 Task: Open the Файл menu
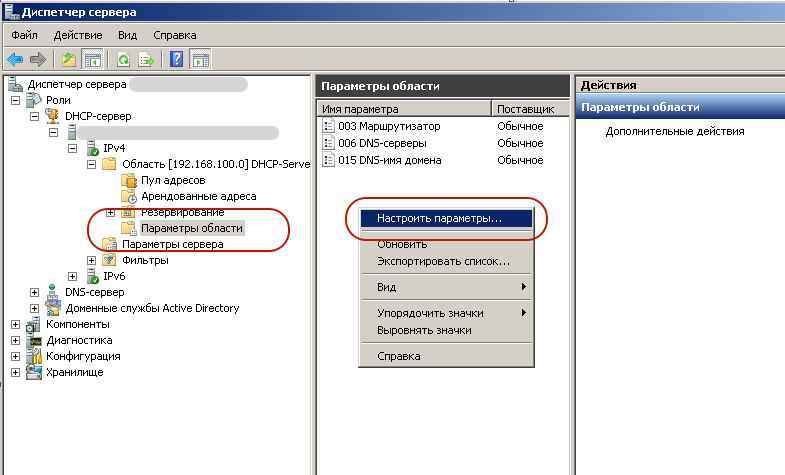[24, 35]
